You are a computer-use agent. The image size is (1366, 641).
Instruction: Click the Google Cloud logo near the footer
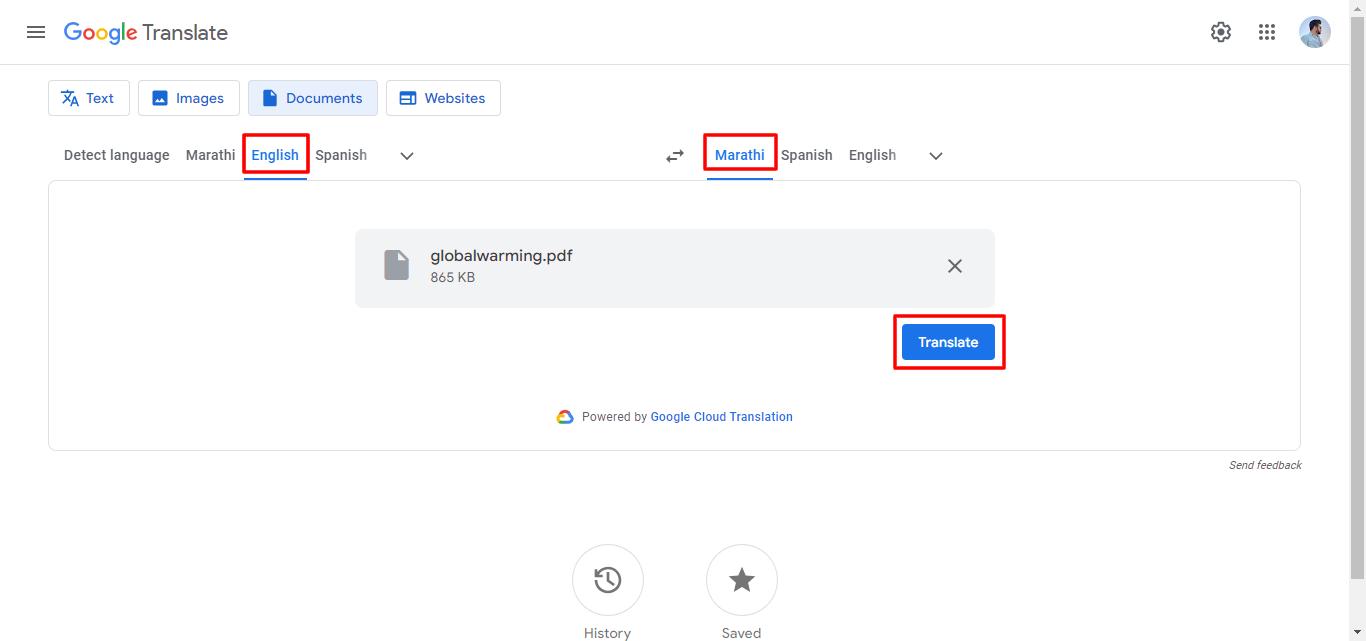[564, 416]
